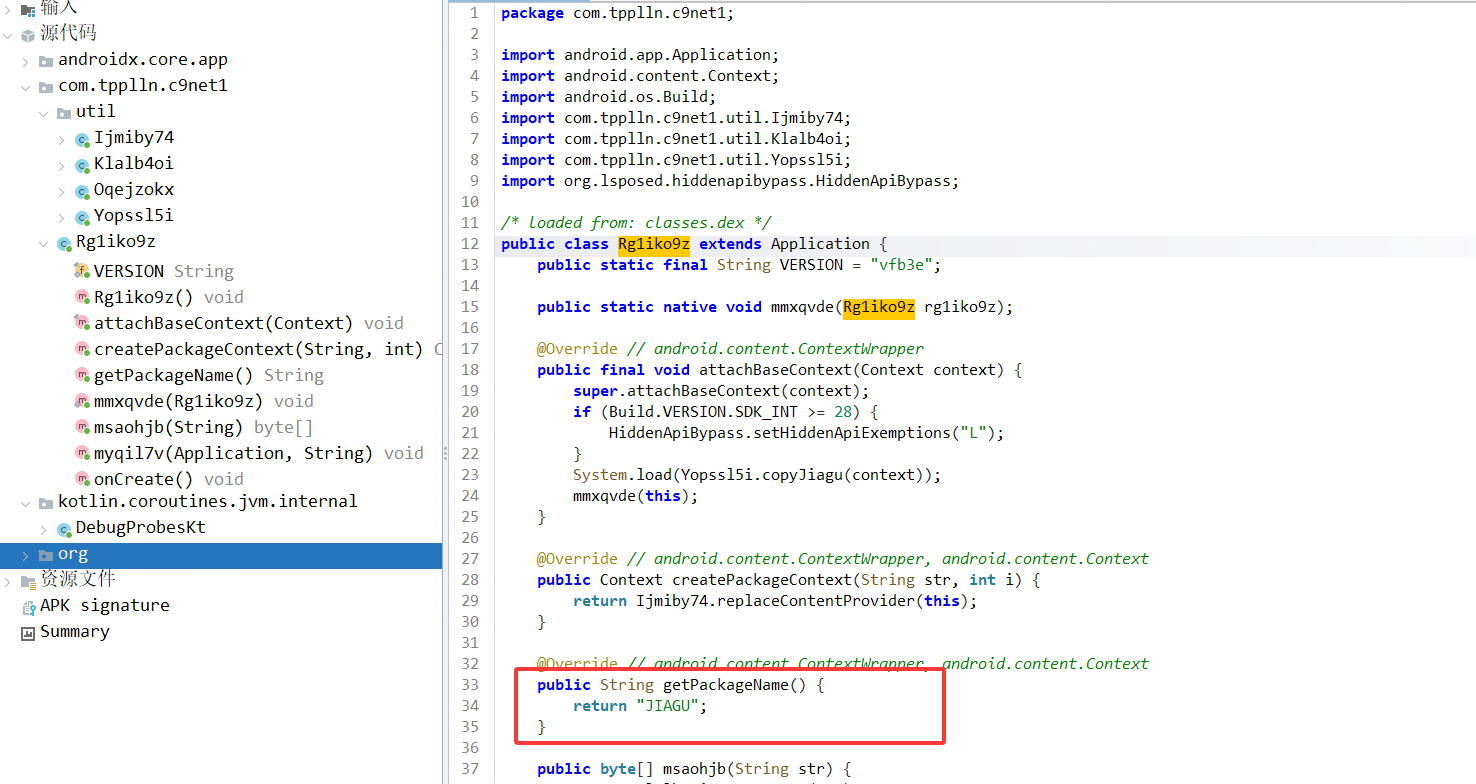Click the util package folder icon
The height and width of the screenshot is (784, 1476).
(64, 112)
